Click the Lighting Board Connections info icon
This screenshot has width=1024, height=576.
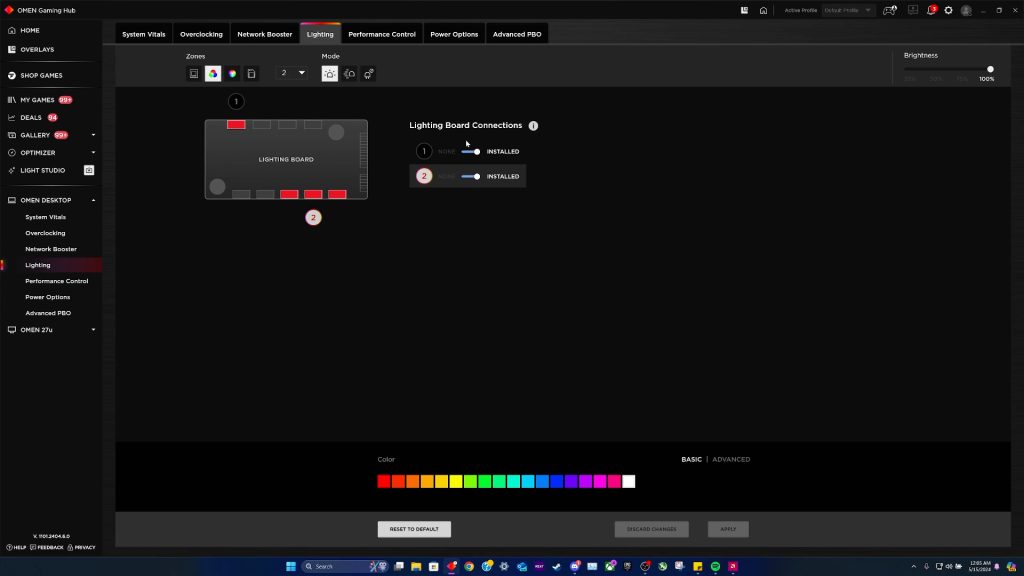533,126
